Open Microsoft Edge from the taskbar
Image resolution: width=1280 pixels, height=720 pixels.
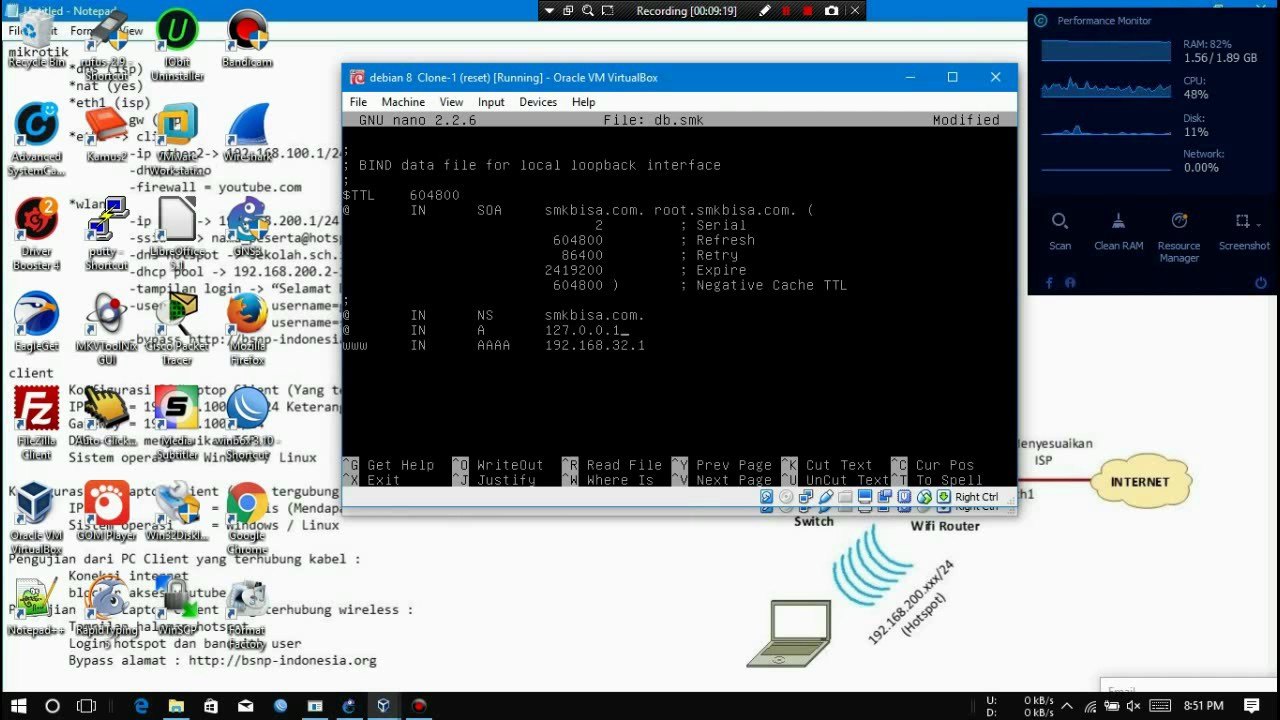pos(141,706)
